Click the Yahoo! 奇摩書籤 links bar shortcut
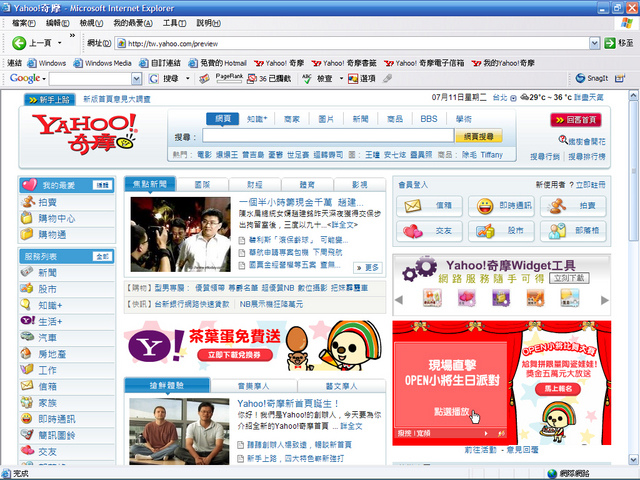Viewport: 640px width, 480px height. (344, 63)
